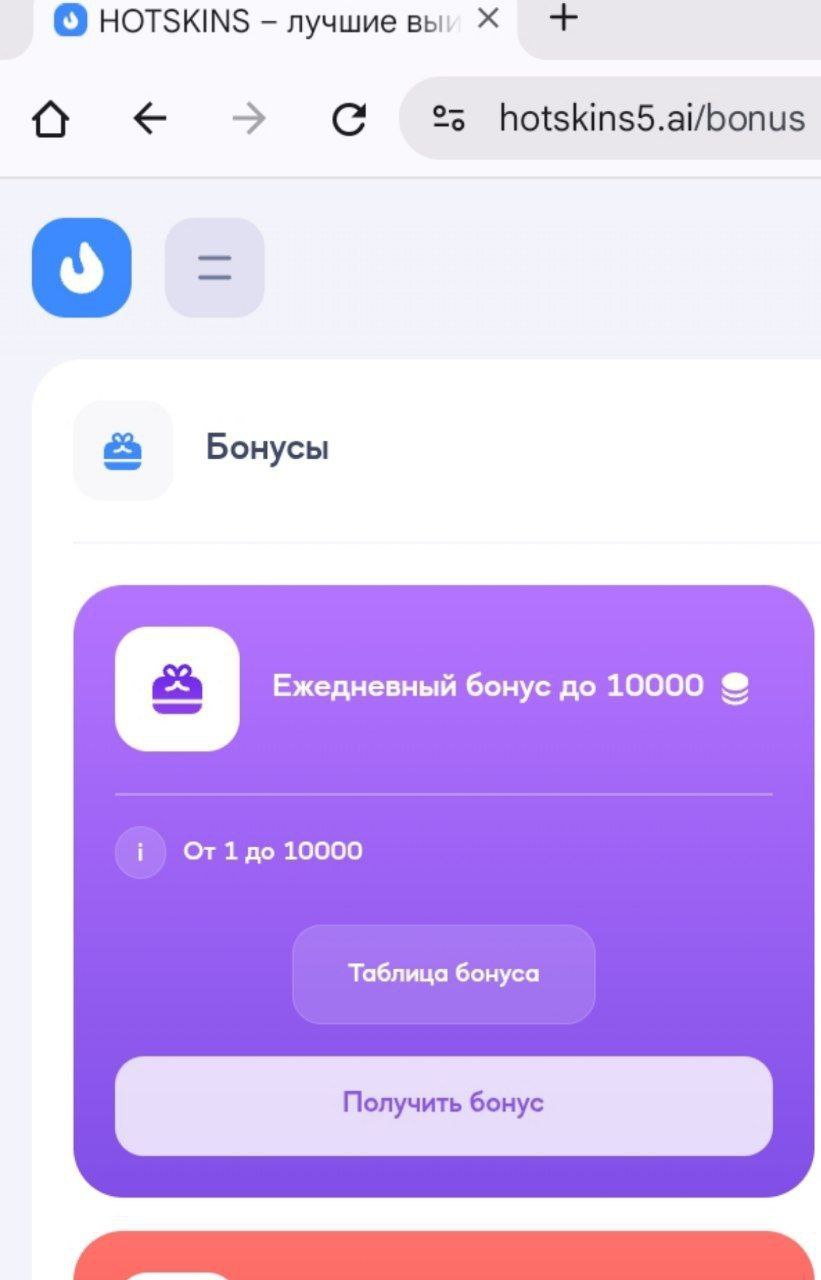The width and height of the screenshot is (821, 1280).
Task: Close the HOTSKINS browser tab
Action: [488, 18]
